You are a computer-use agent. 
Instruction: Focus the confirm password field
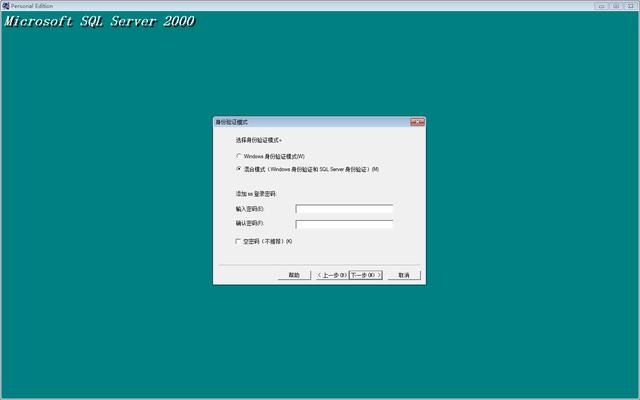pyautogui.click(x=344, y=224)
